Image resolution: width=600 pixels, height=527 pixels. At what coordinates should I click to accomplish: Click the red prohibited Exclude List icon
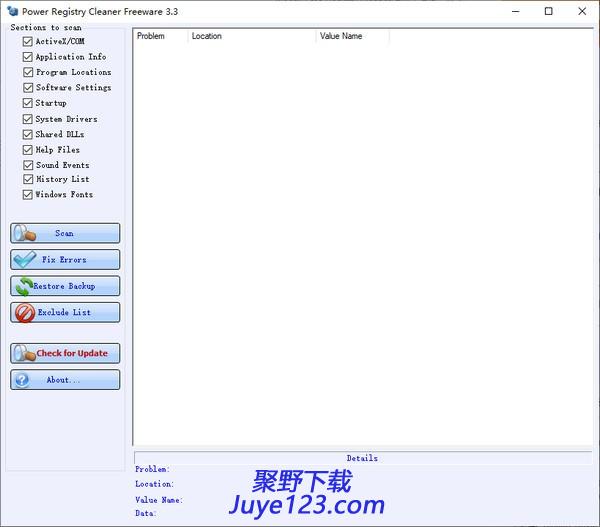click(25, 313)
